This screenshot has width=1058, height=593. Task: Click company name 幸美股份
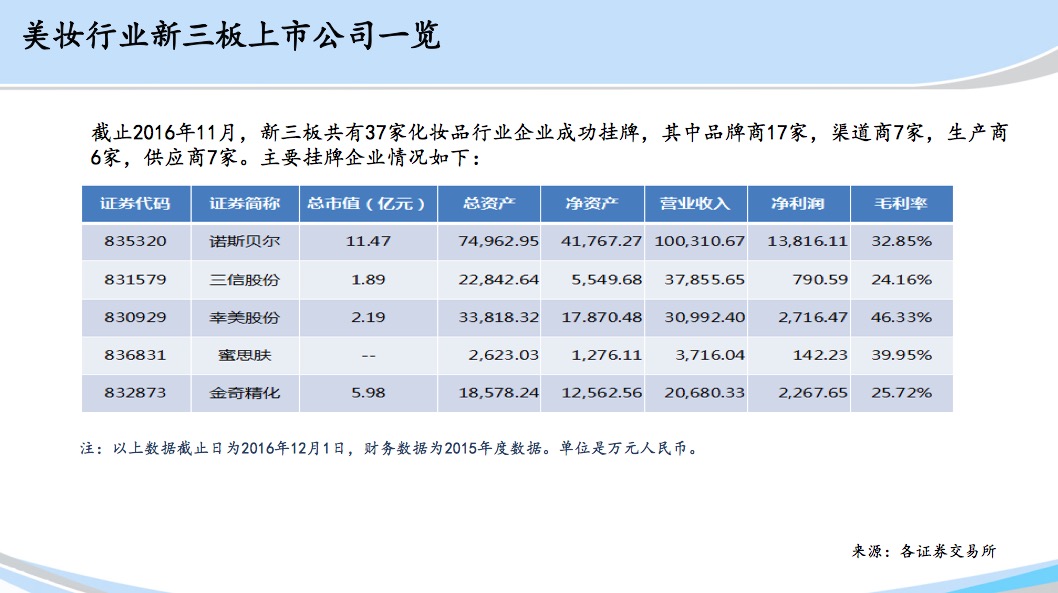(x=244, y=317)
